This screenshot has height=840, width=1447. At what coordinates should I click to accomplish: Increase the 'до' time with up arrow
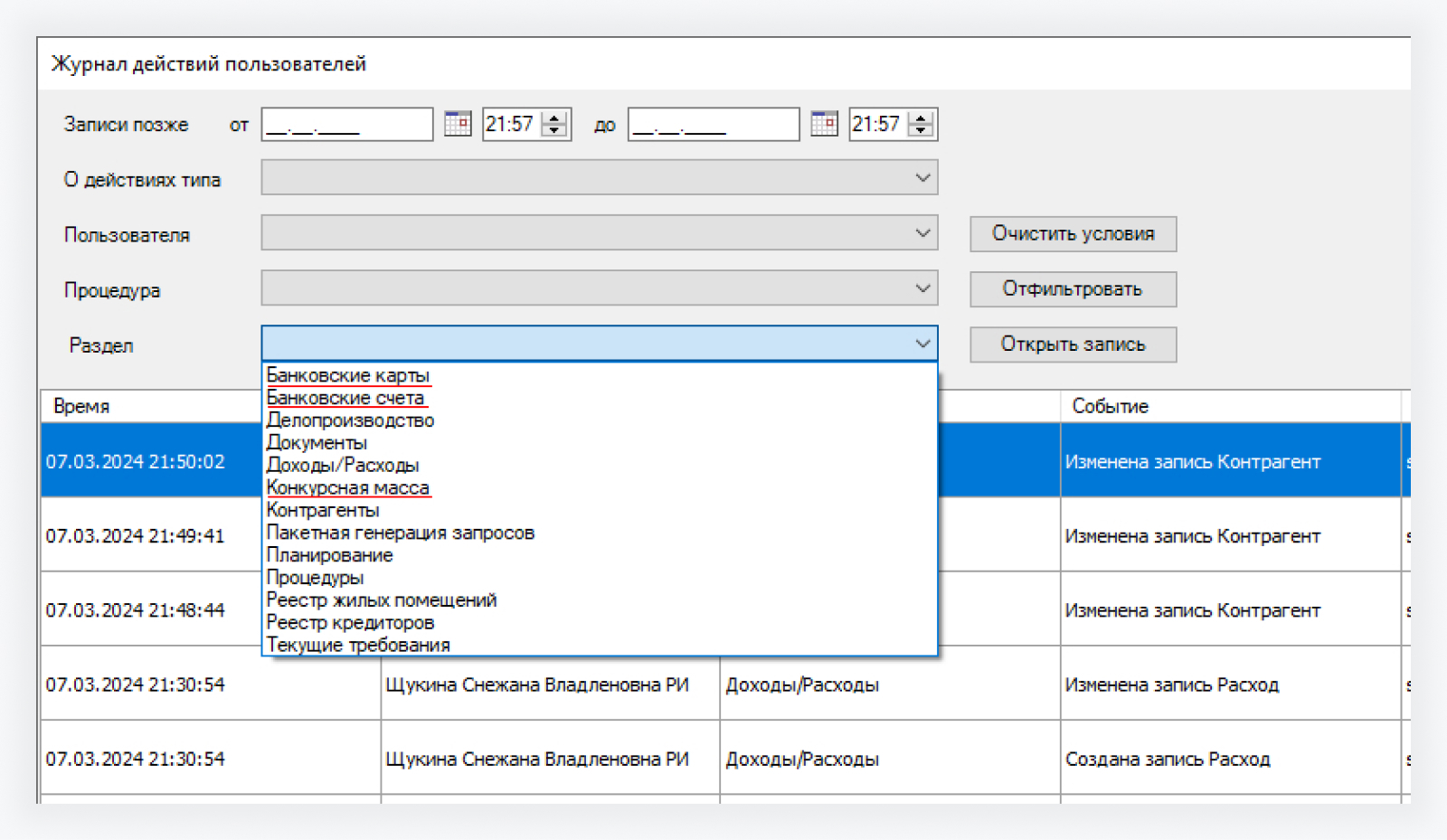(921, 118)
